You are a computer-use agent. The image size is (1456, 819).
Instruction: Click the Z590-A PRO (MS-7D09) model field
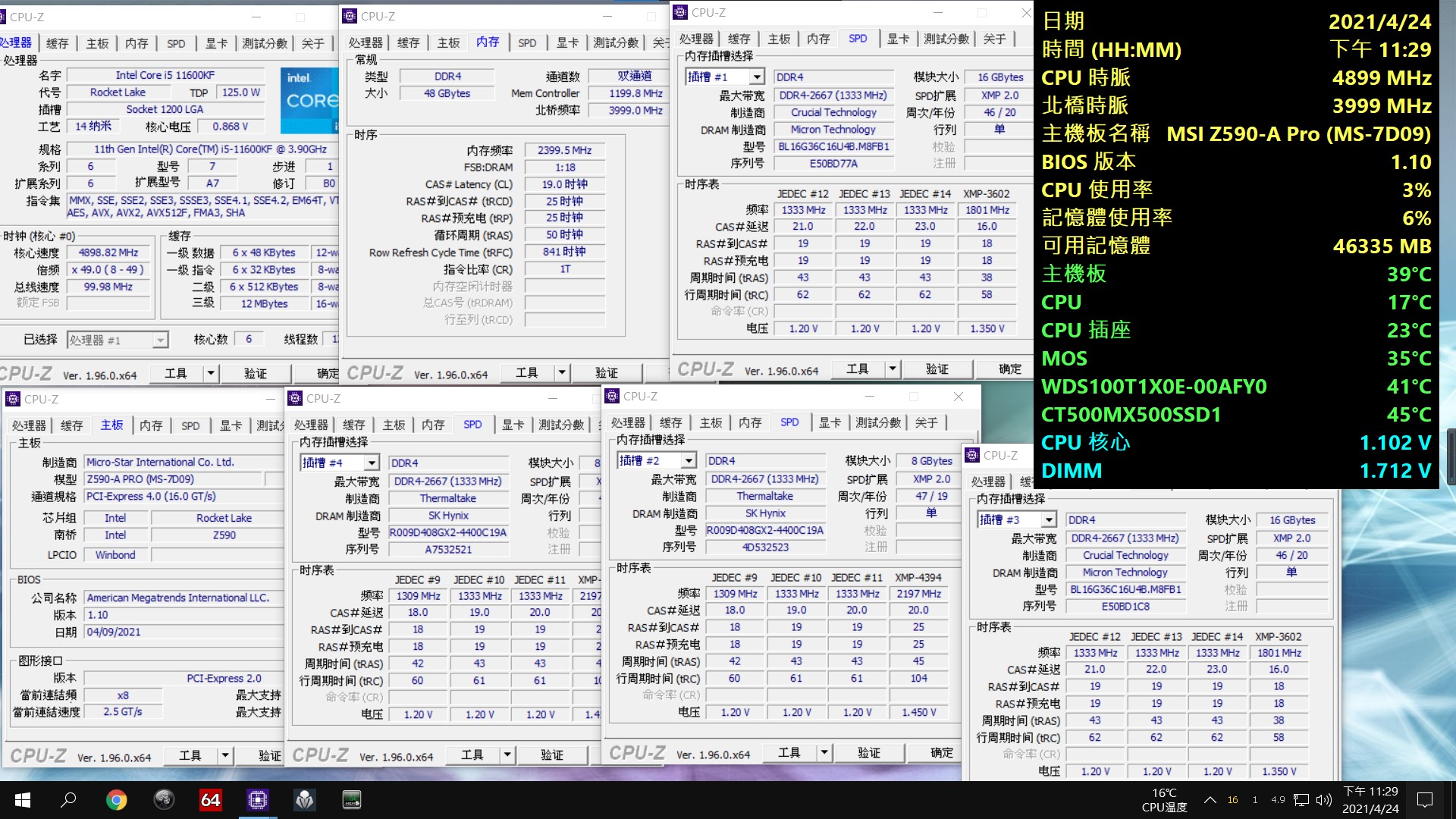(x=174, y=479)
